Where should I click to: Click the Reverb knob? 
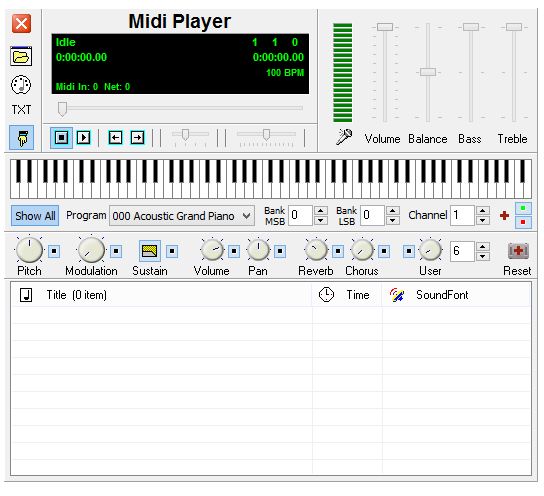(316, 250)
